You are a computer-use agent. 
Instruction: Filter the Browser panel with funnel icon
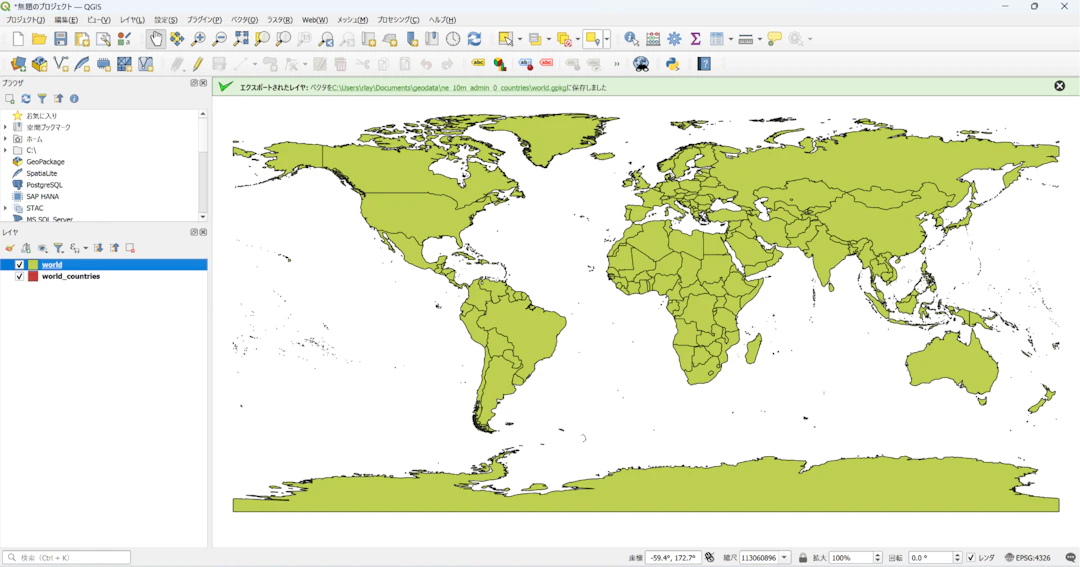tap(42, 99)
